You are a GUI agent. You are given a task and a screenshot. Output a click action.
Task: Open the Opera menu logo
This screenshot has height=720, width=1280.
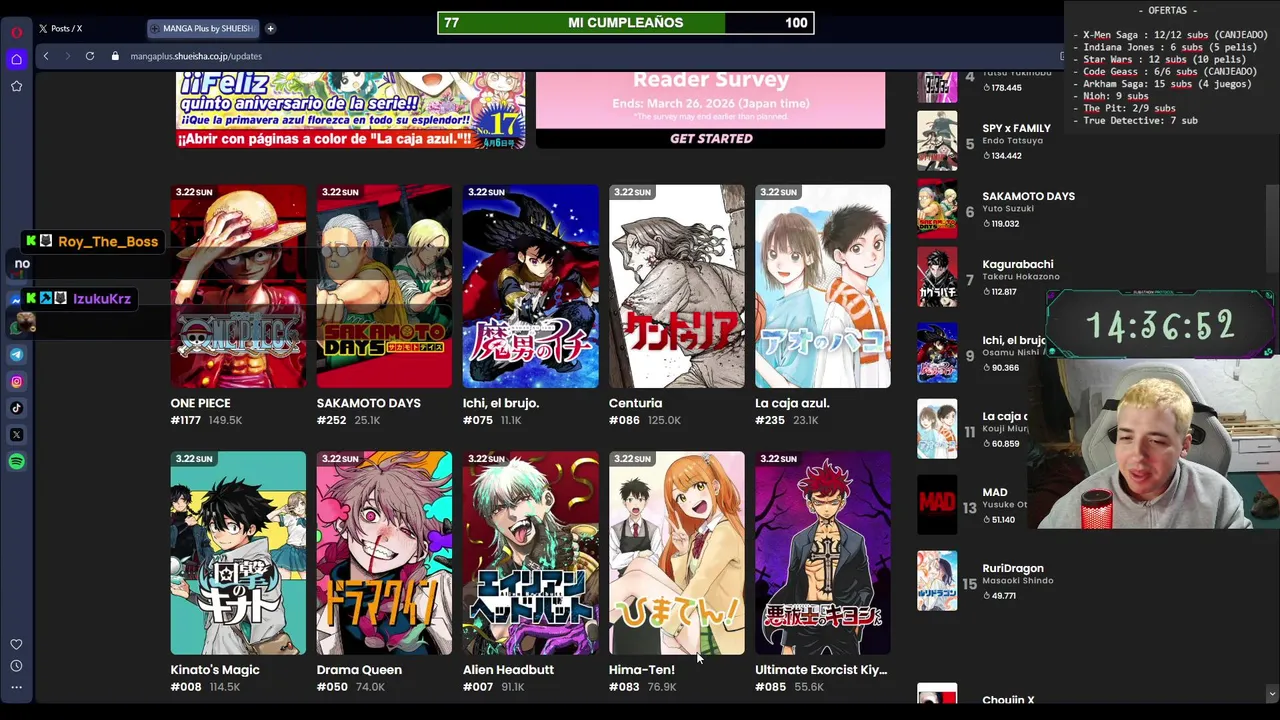click(16, 32)
